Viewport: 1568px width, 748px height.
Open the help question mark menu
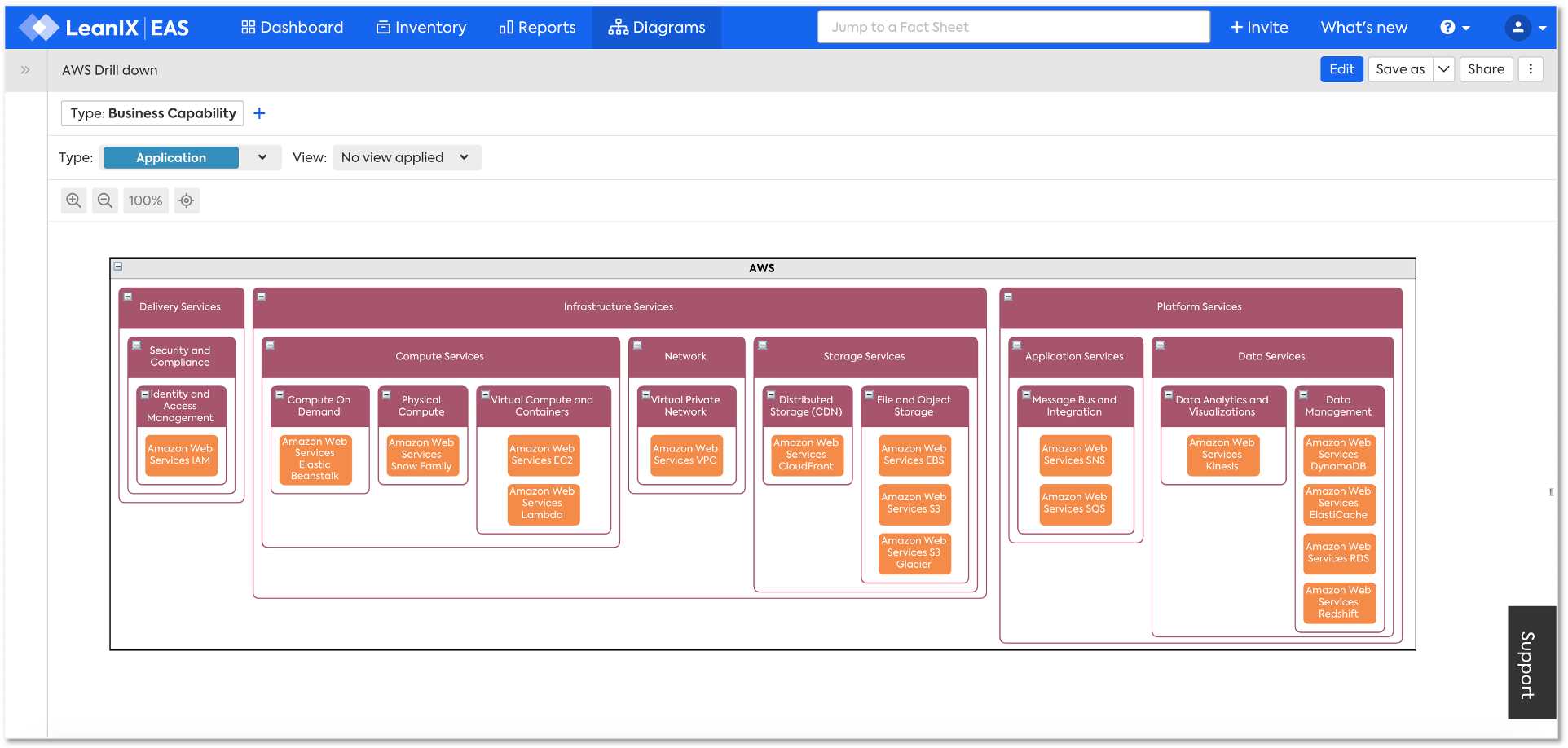(1454, 28)
